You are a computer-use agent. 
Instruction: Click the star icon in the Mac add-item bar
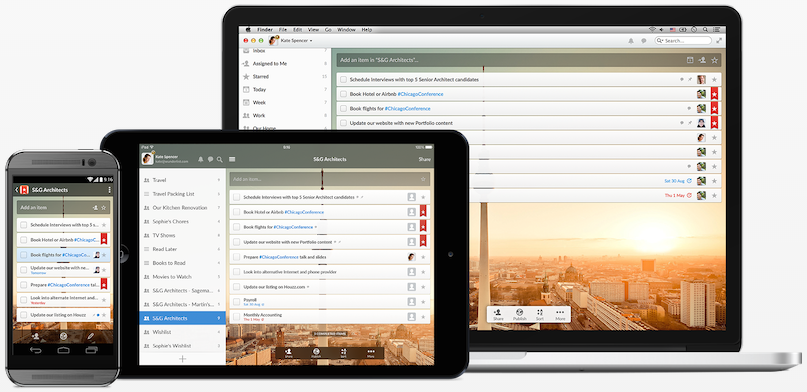[x=714, y=60]
